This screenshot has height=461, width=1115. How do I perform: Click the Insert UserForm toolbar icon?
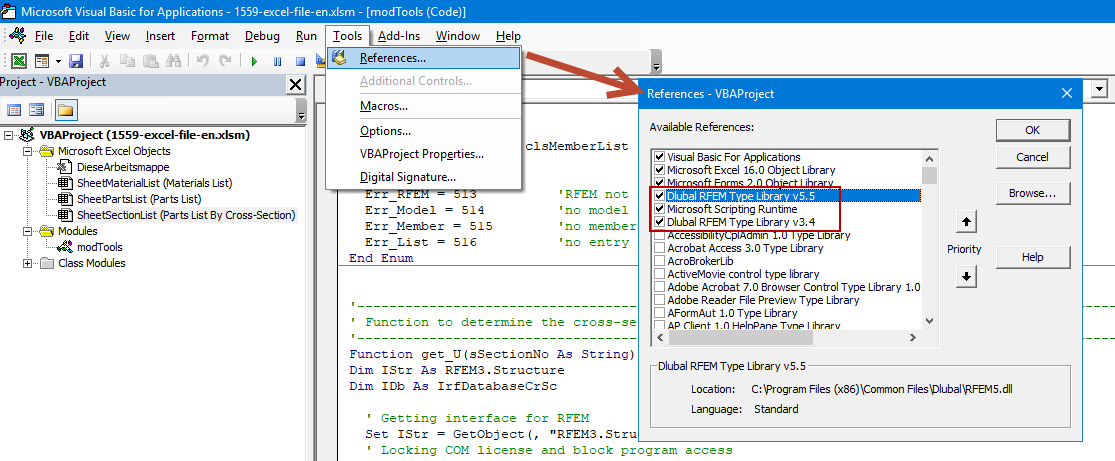click(x=42, y=61)
